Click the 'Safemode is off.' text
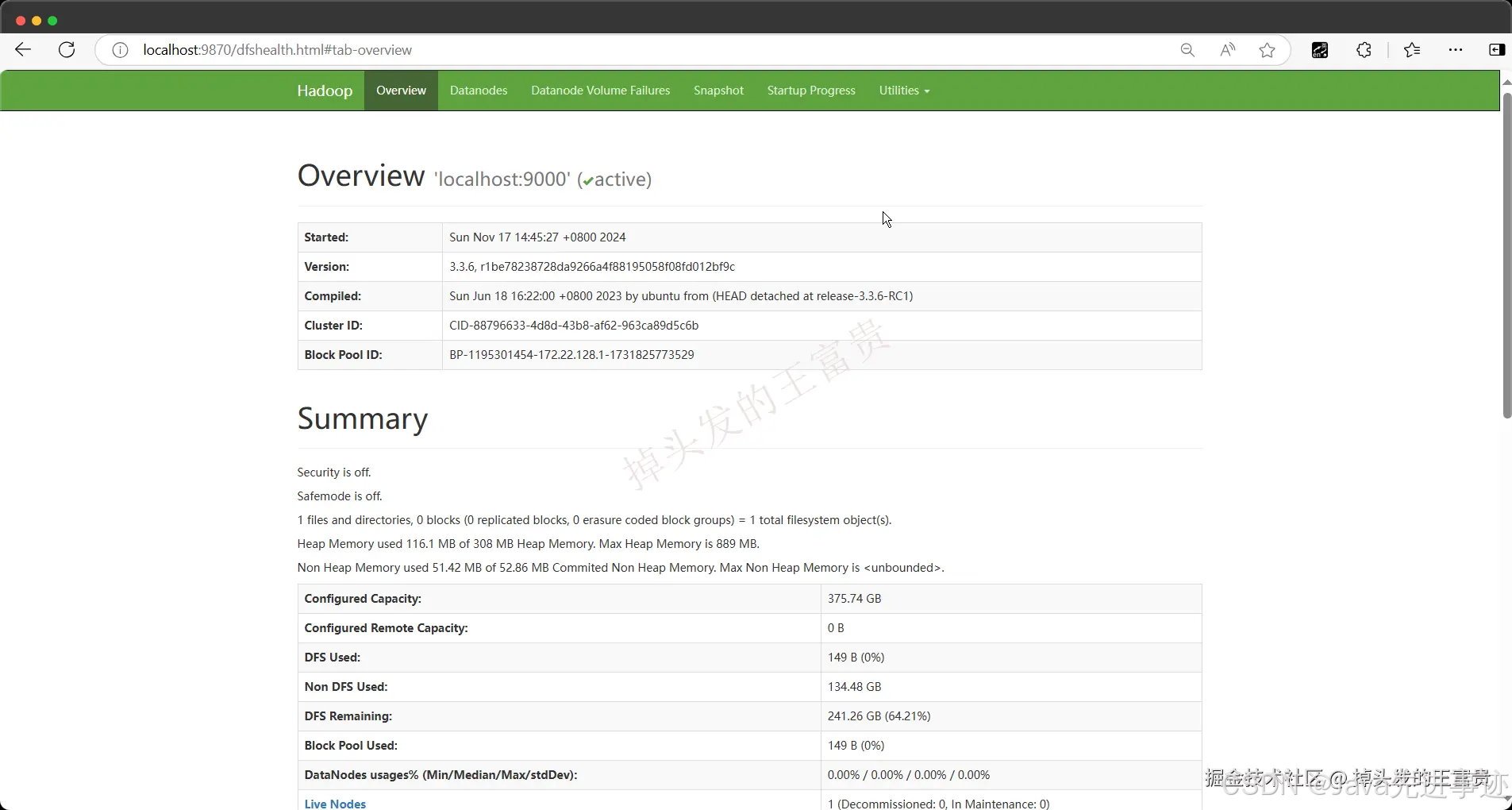The height and width of the screenshot is (810, 1512). point(340,496)
